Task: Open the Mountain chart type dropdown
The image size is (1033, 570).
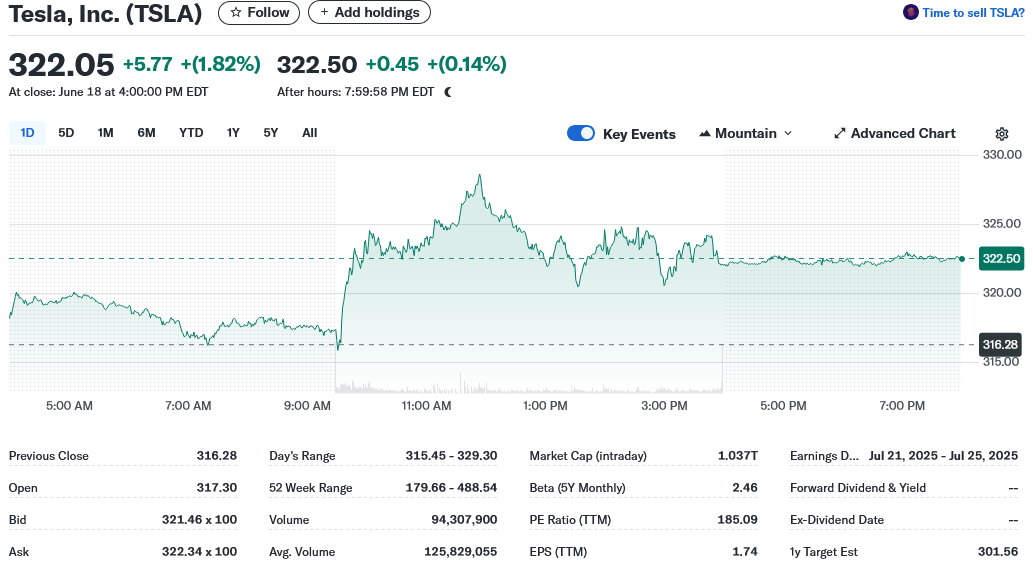Action: click(x=745, y=133)
